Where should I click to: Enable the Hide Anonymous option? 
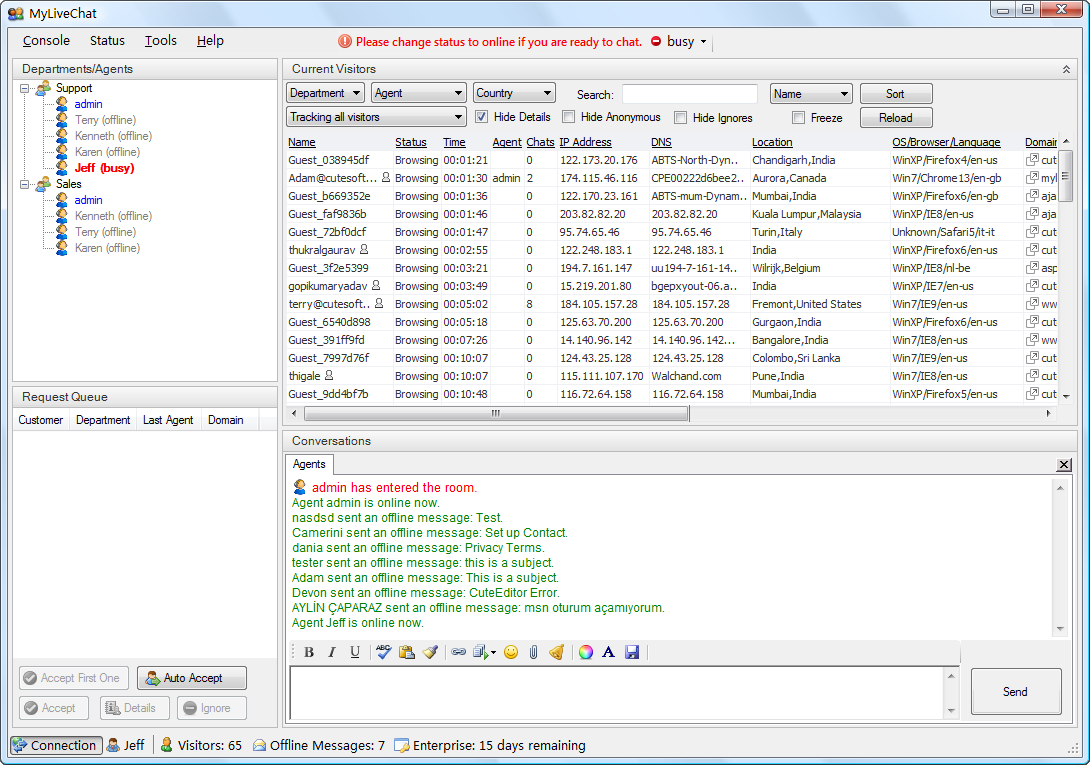[x=569, y=117]
